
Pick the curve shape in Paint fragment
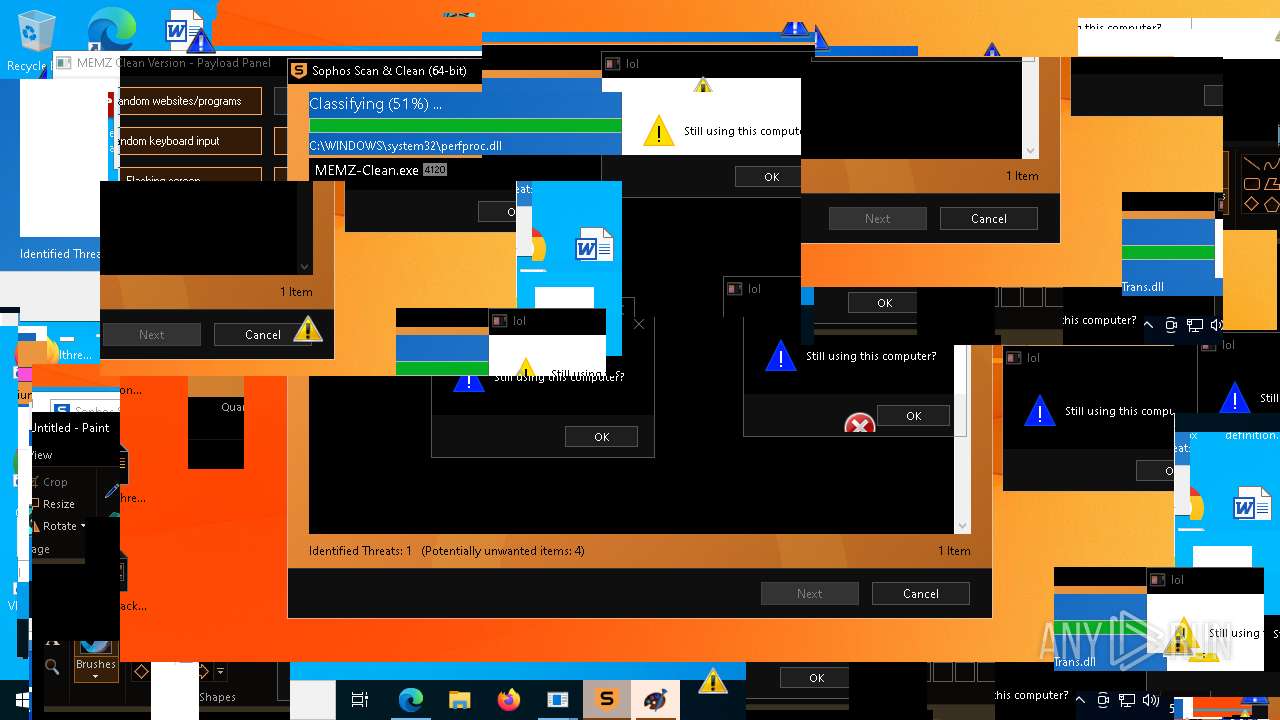coord(1271,164)
